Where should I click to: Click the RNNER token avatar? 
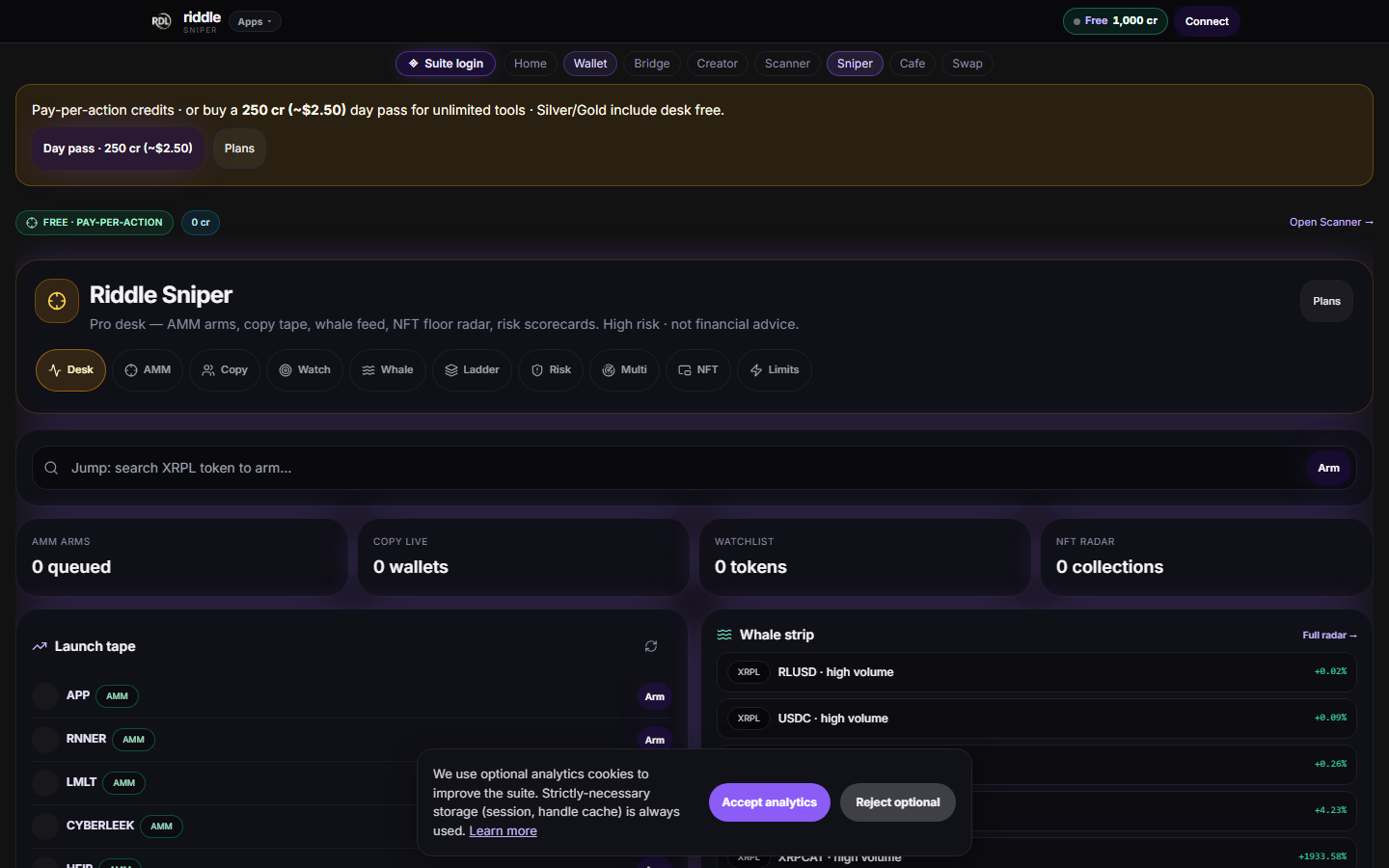(45, 740)
